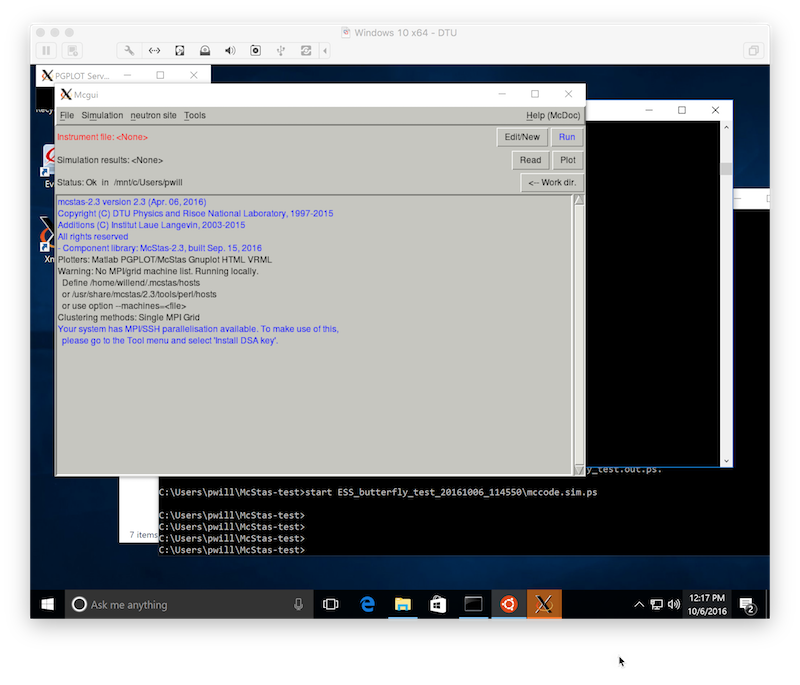The width and height of the screenshot is (800, 685).
Task: Open Windows Store from taskbar
Action: [437, 605]
